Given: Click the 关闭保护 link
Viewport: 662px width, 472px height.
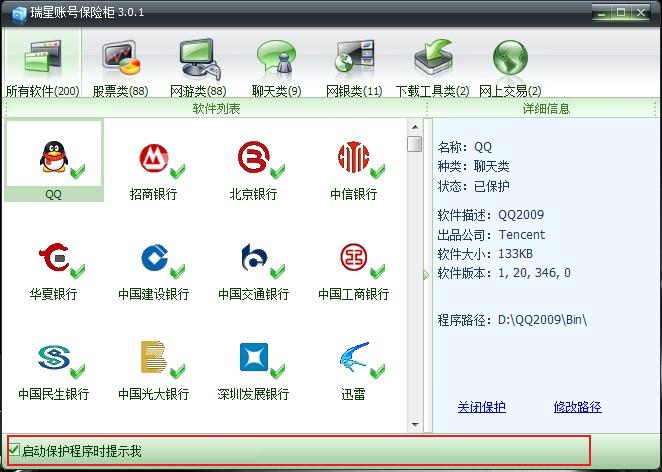Looking at the screenshot, I should (481, 407).
